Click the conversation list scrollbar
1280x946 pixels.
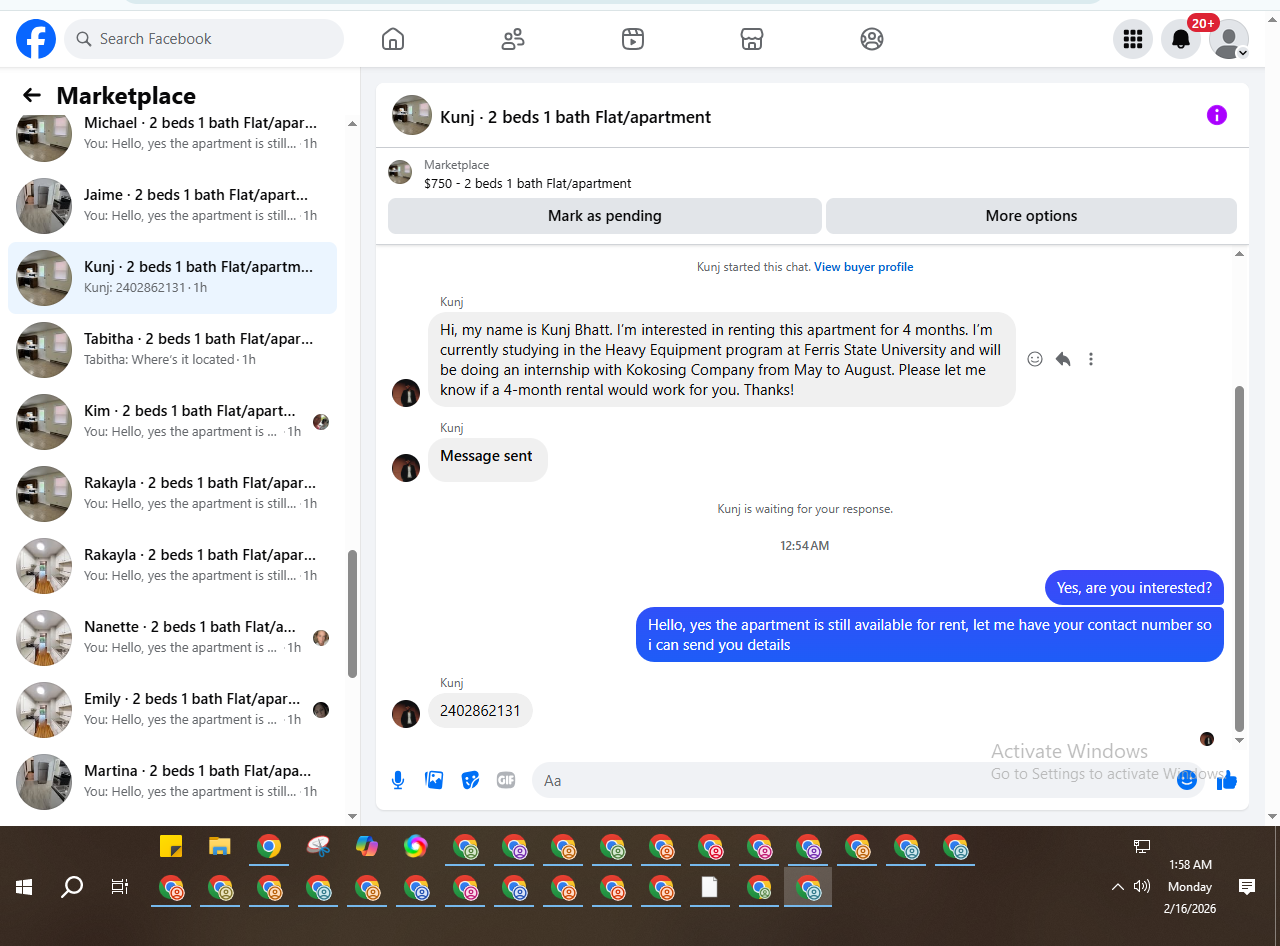pos(352,614)
